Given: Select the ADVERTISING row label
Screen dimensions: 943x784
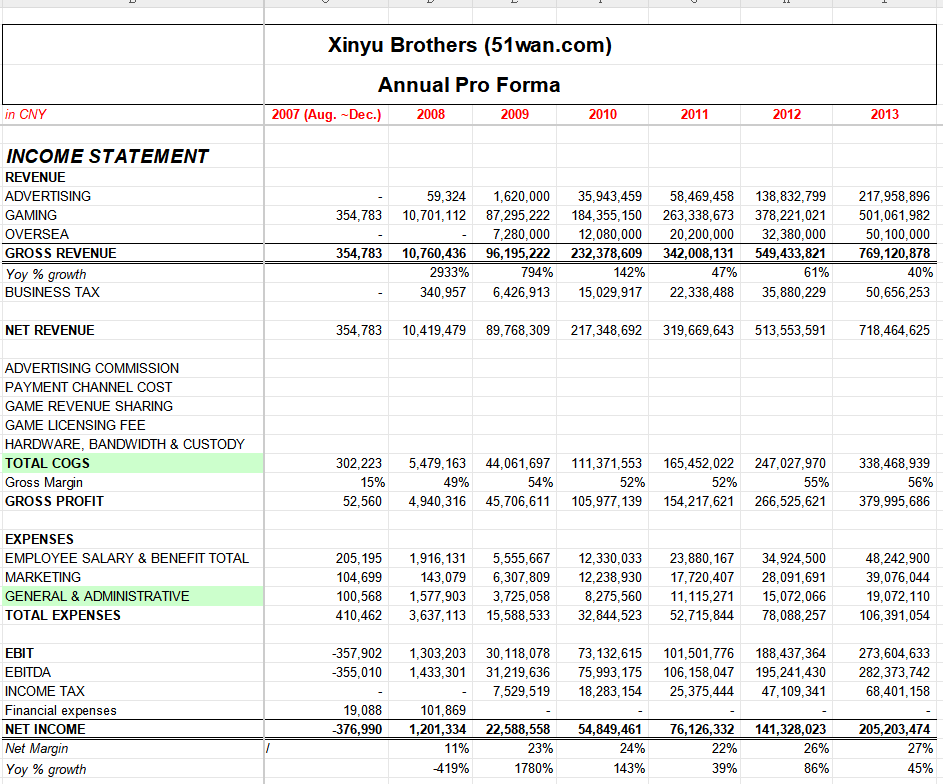Looking at the screenshot, I should (x=48, y=197).
